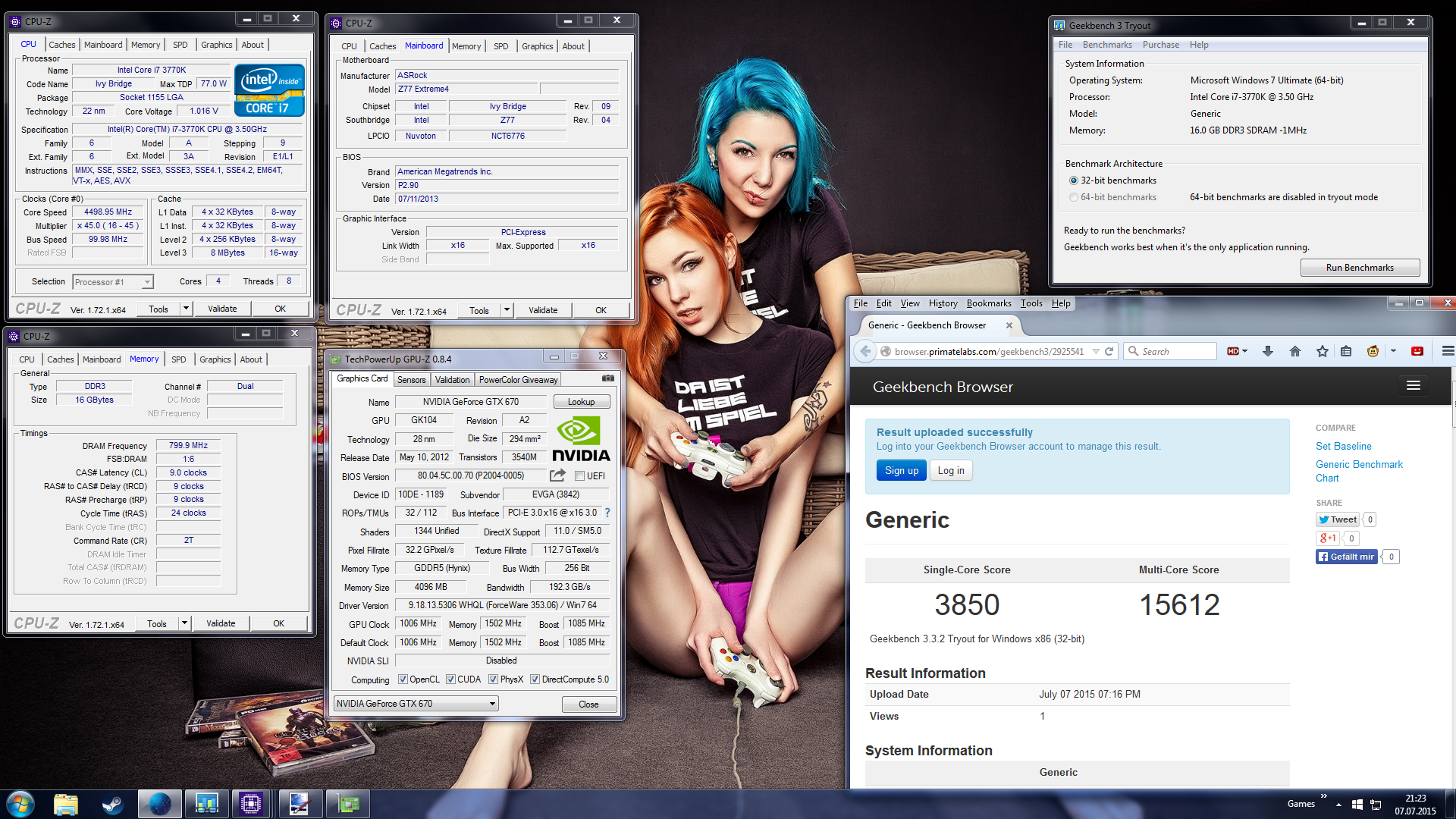Image resolution: width=1456 pixels, height=819 pixels.
Task: Click the GPU-Z screenshot camera icon
Action: coord(608,378)
